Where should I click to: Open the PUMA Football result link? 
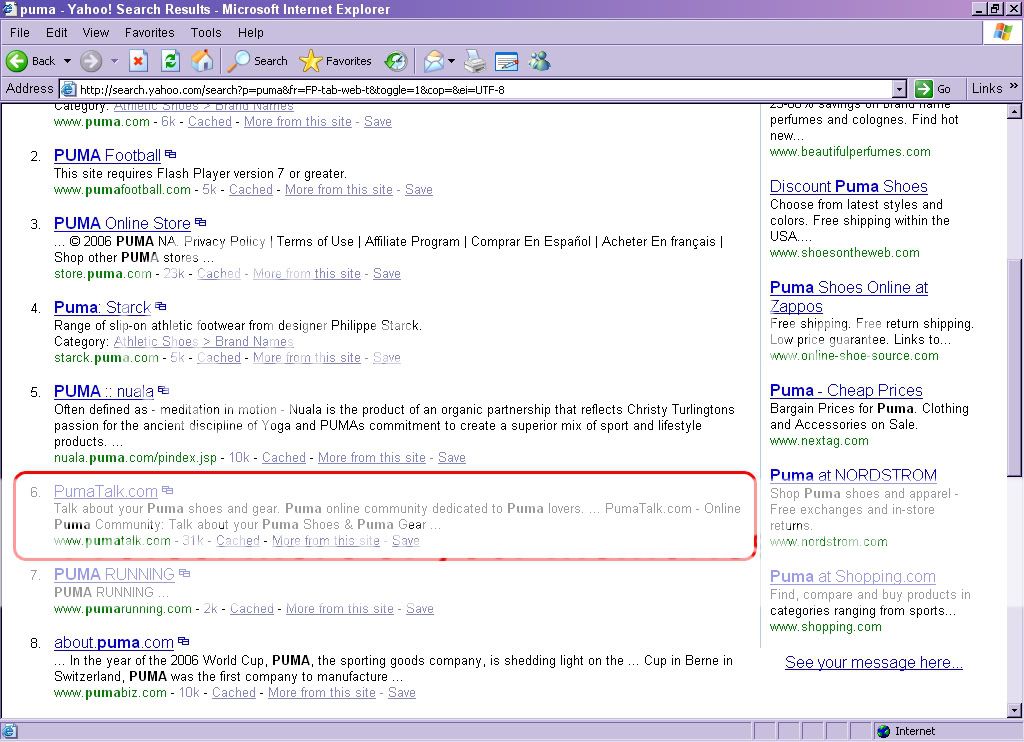(x=107, y=155)
